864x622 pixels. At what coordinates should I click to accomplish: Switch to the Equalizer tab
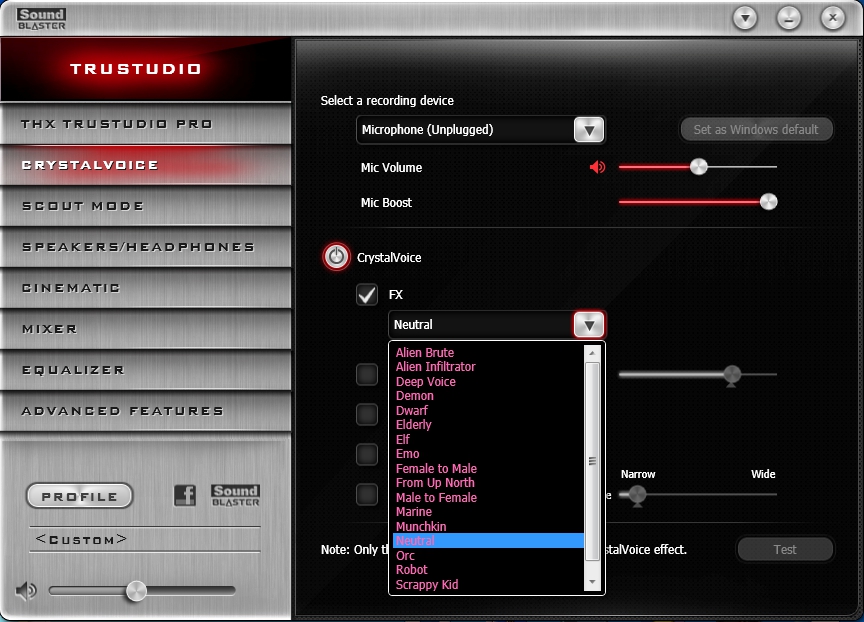click(x=146, y=370)
